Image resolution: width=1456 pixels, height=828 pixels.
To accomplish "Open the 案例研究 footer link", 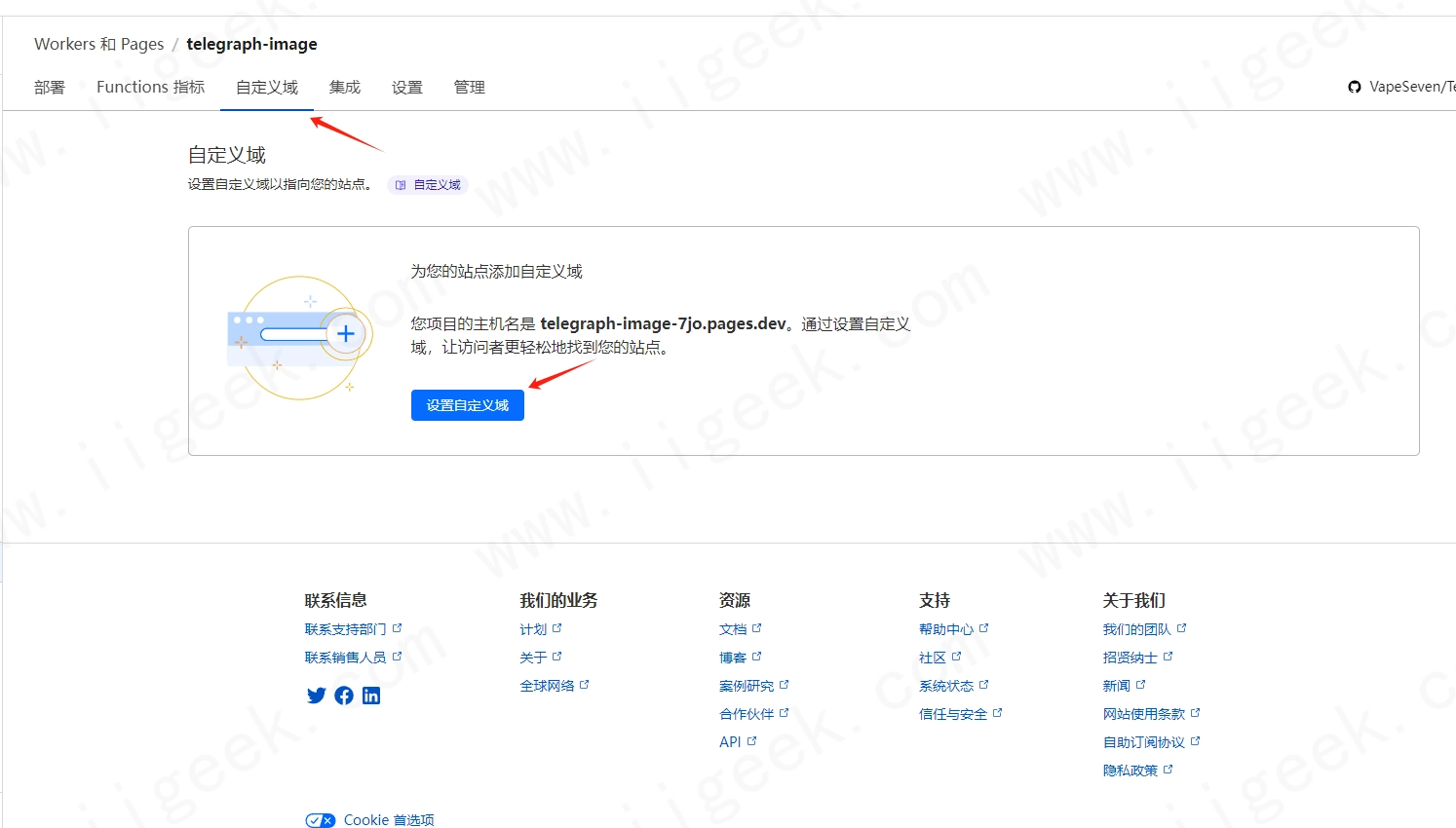I will pos(754,686).
